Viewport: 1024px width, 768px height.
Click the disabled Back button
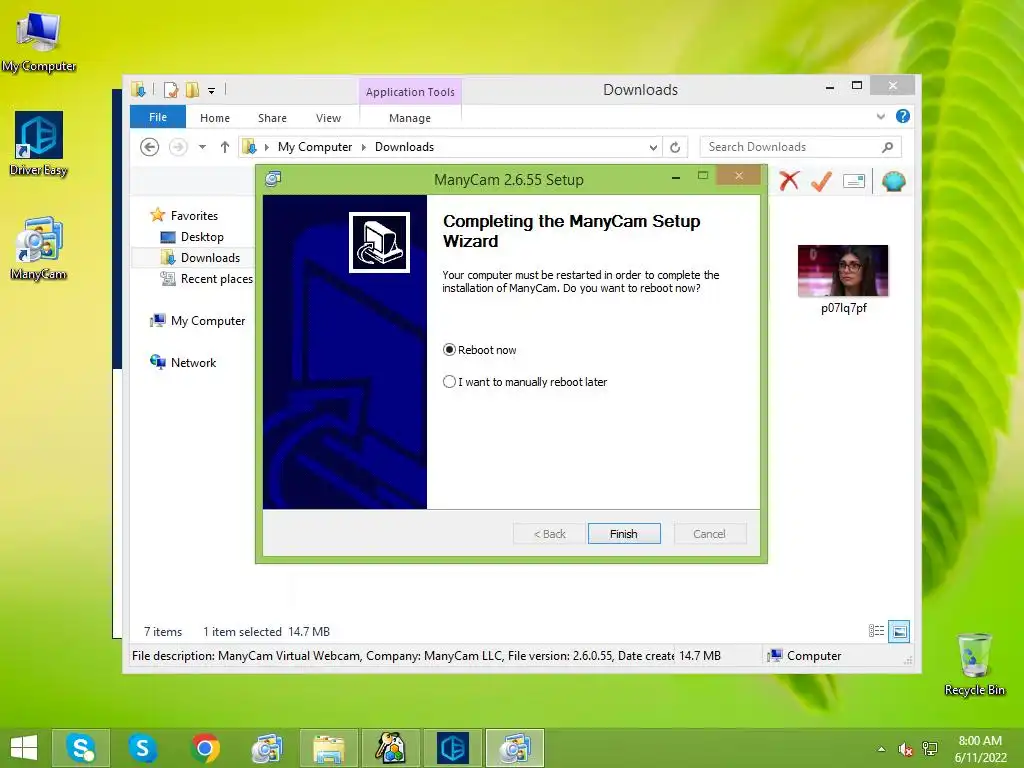click(549, 534)
